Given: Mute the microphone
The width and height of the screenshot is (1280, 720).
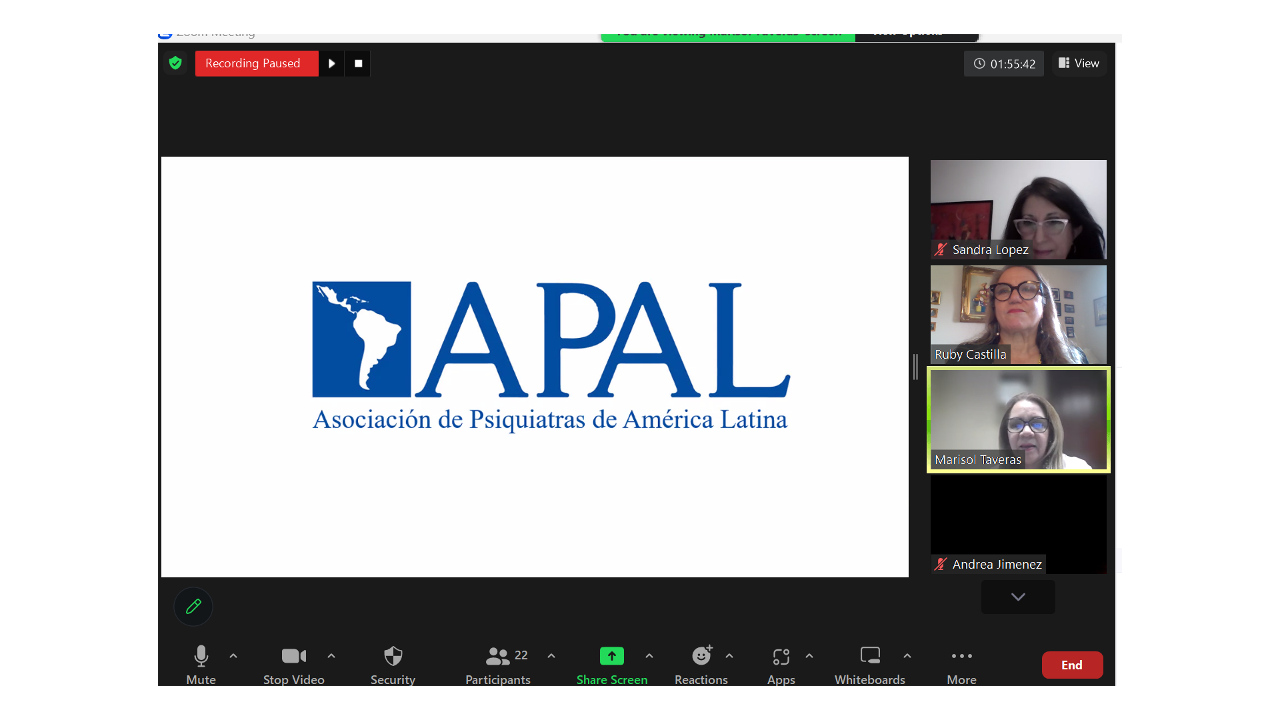Looking at the screenshot, I should (201, 665).
